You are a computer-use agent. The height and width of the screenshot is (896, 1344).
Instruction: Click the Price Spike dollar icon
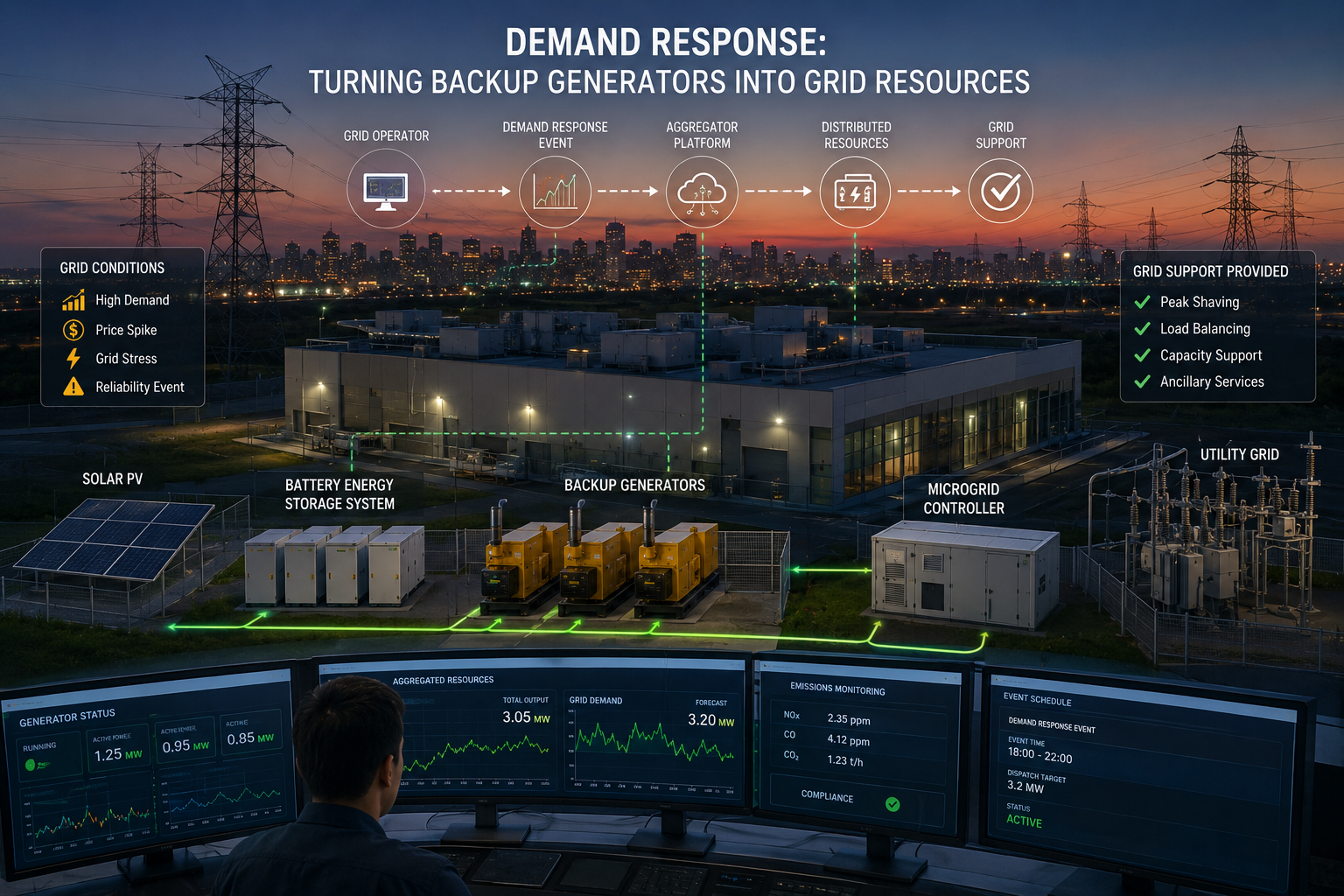coord(73,330)
